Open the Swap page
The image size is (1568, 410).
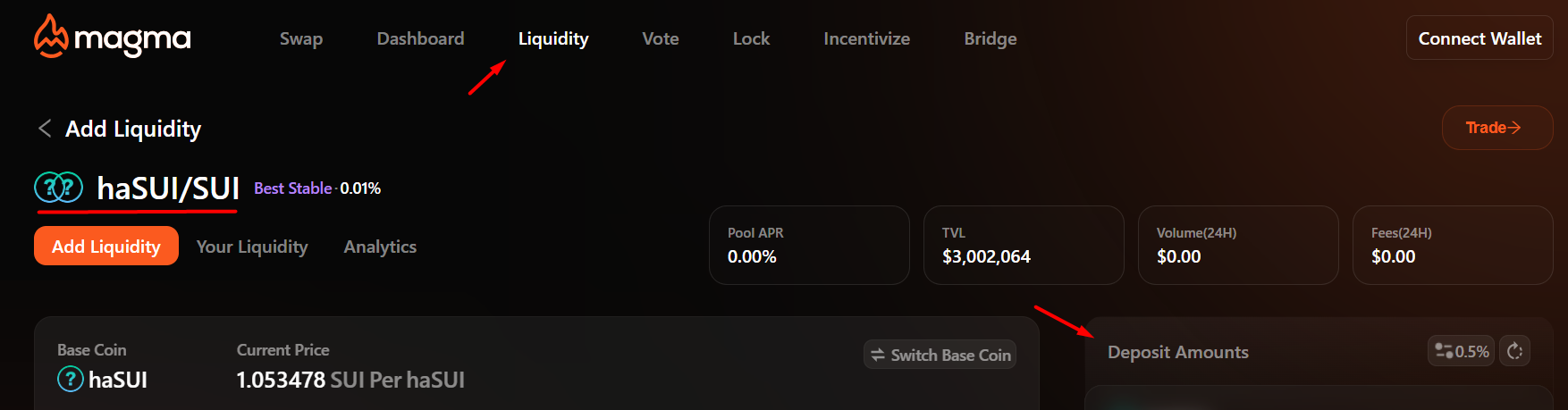pos(301,38)
